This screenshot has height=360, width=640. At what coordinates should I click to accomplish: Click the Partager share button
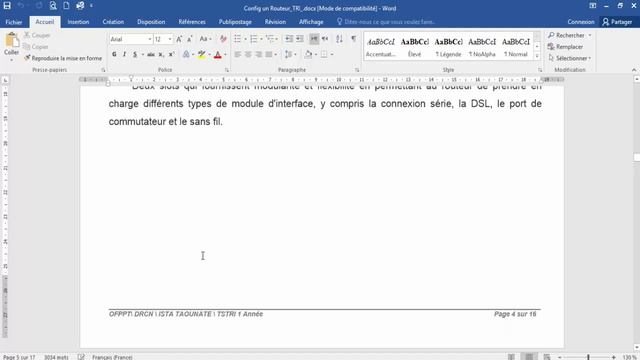point(617,22)
